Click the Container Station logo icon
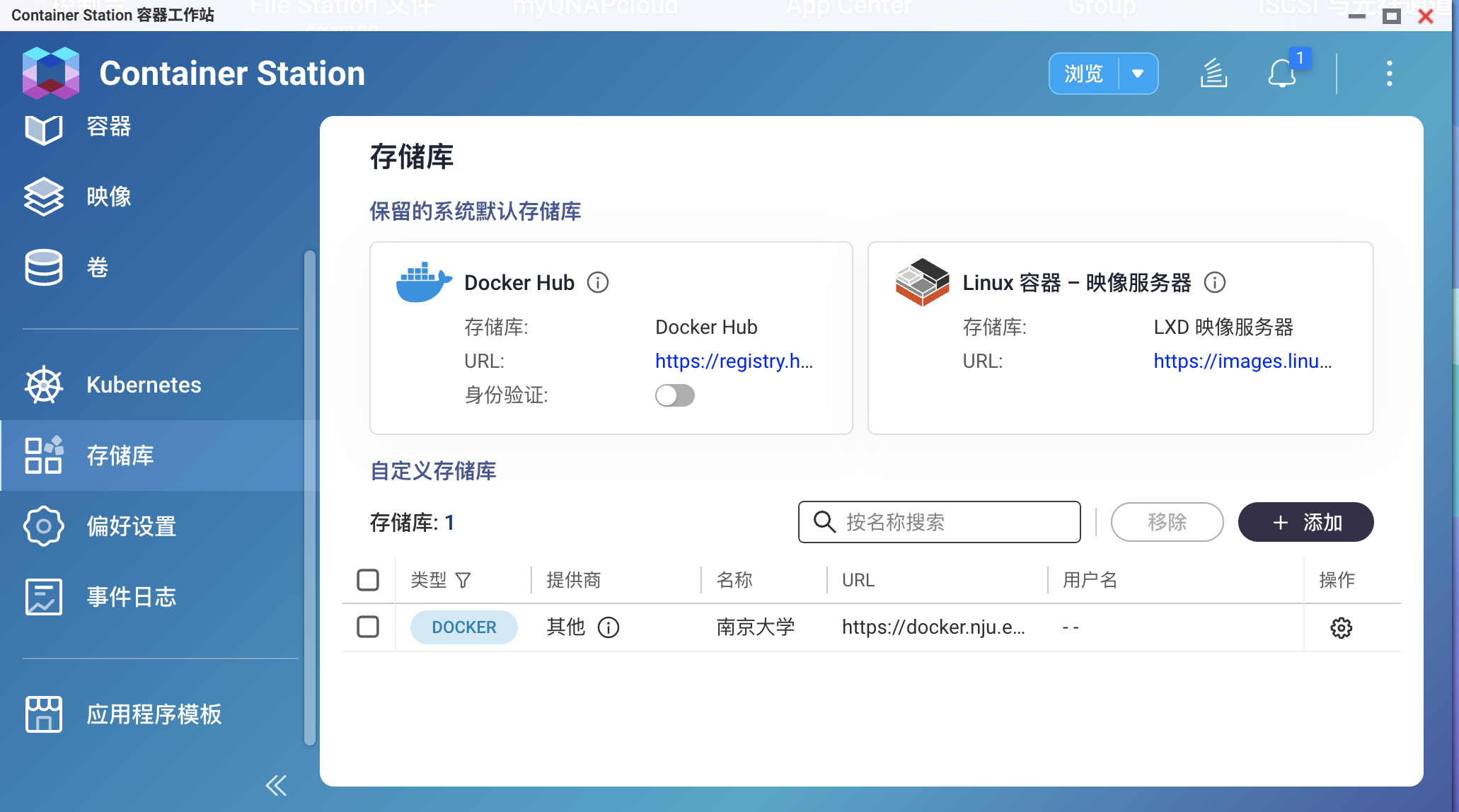The width and height of the screenshot is (1459, 812). coord(50,73)
